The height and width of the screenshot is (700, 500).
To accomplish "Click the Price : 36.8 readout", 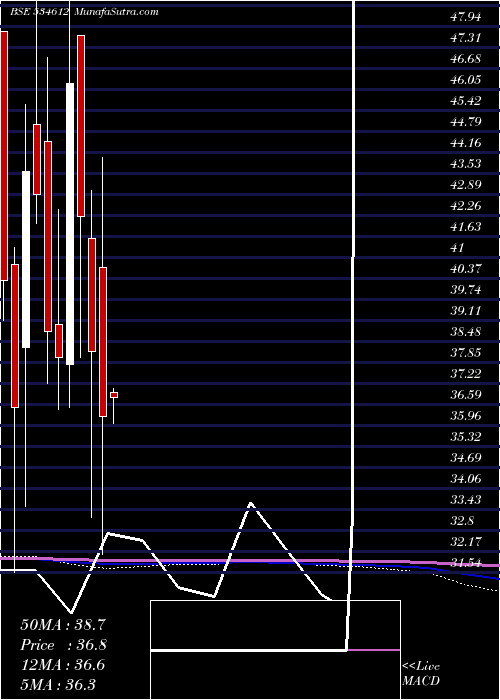I will (63, 645).
